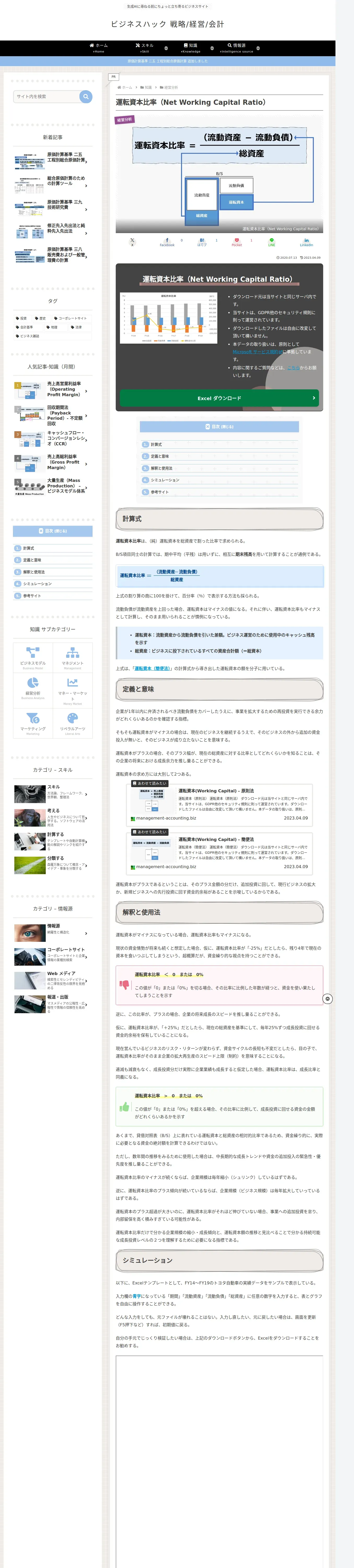Jump to シミュレーション in sidebar table of contents
Screen dimensions: 354x1568
coord(37,584)
